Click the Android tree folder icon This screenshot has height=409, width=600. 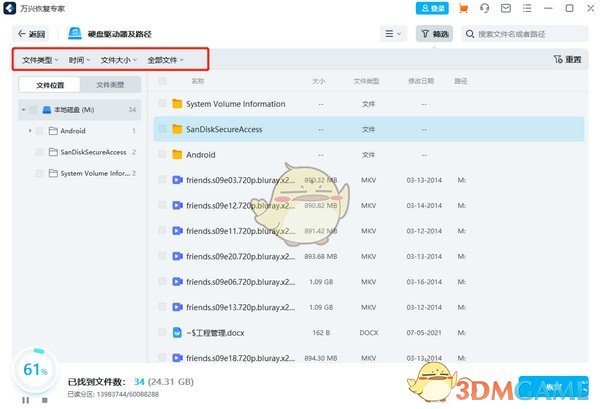(x=53, y=131)
